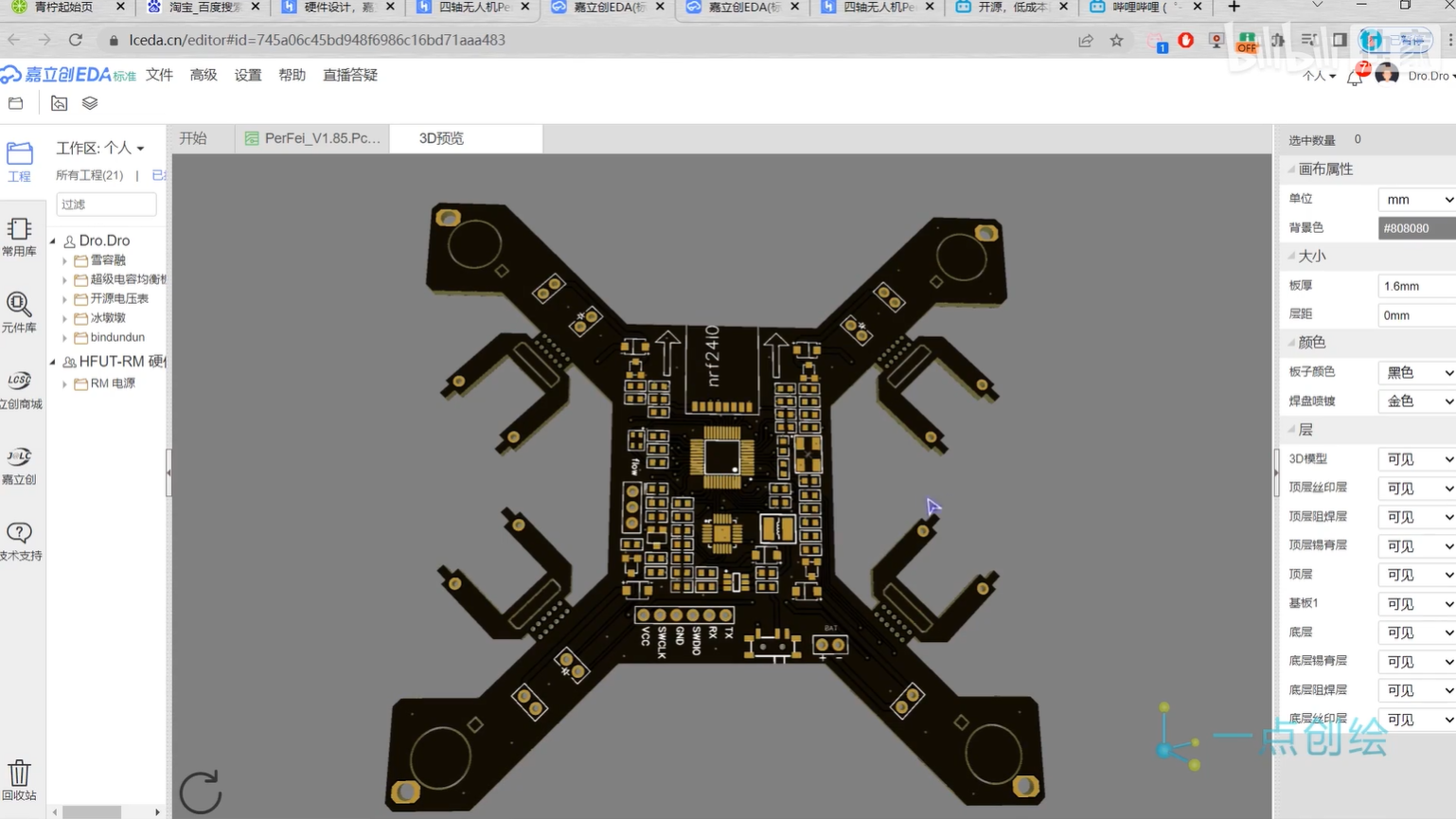Open the 常用库 common library icon
1456x819 pixels.
19,237
